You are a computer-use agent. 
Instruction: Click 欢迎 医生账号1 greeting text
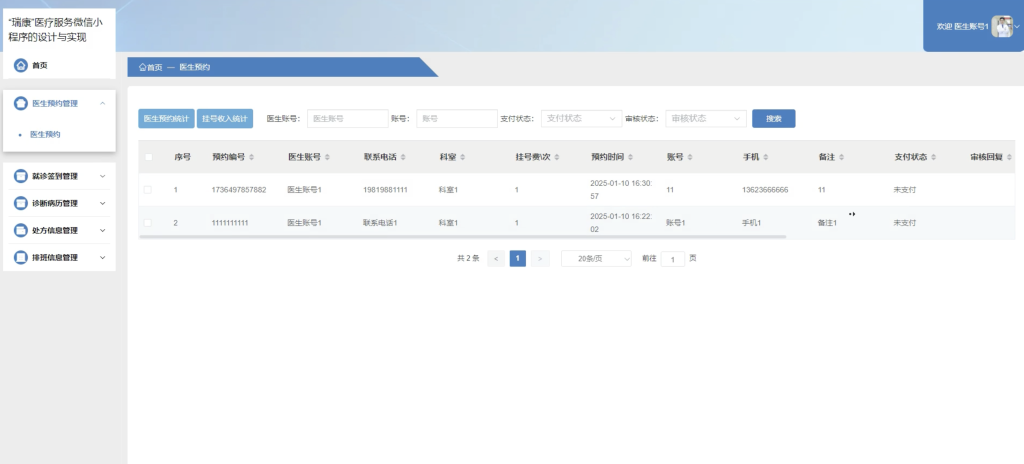coord(962,27)
